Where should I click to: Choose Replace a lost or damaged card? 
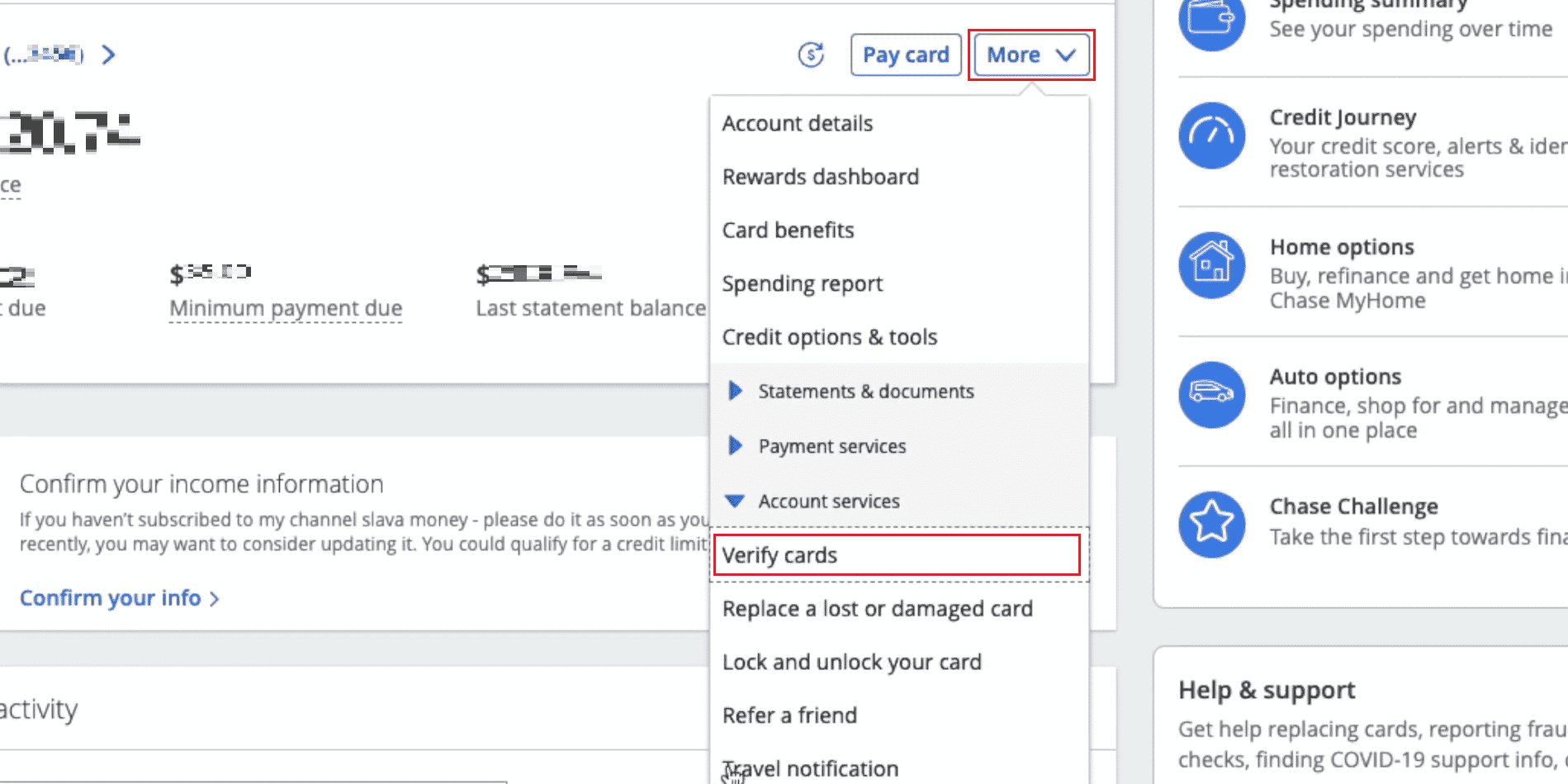[878, 609]
